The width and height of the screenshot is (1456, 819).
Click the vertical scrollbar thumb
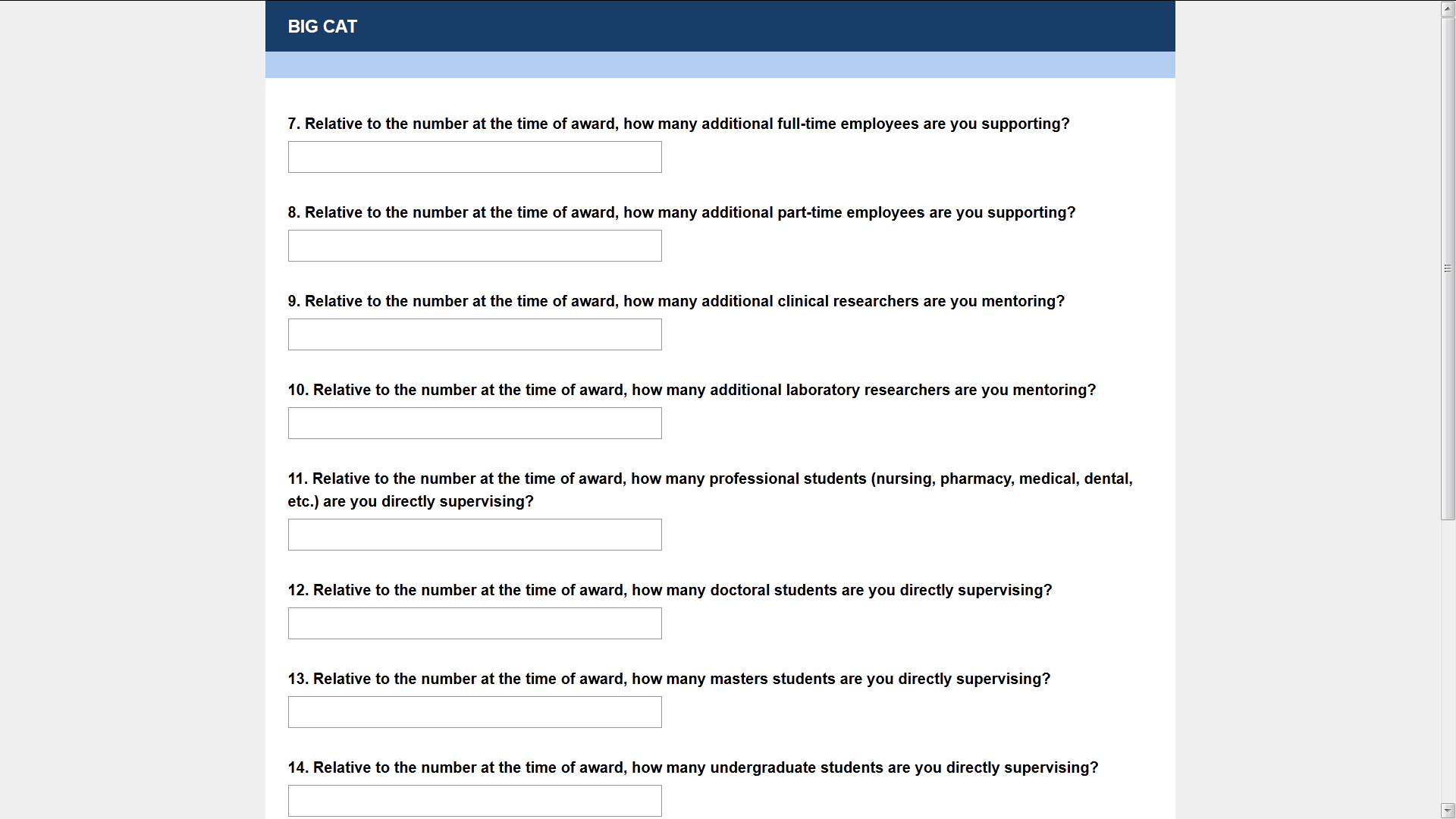click(x=1448, y=268)
